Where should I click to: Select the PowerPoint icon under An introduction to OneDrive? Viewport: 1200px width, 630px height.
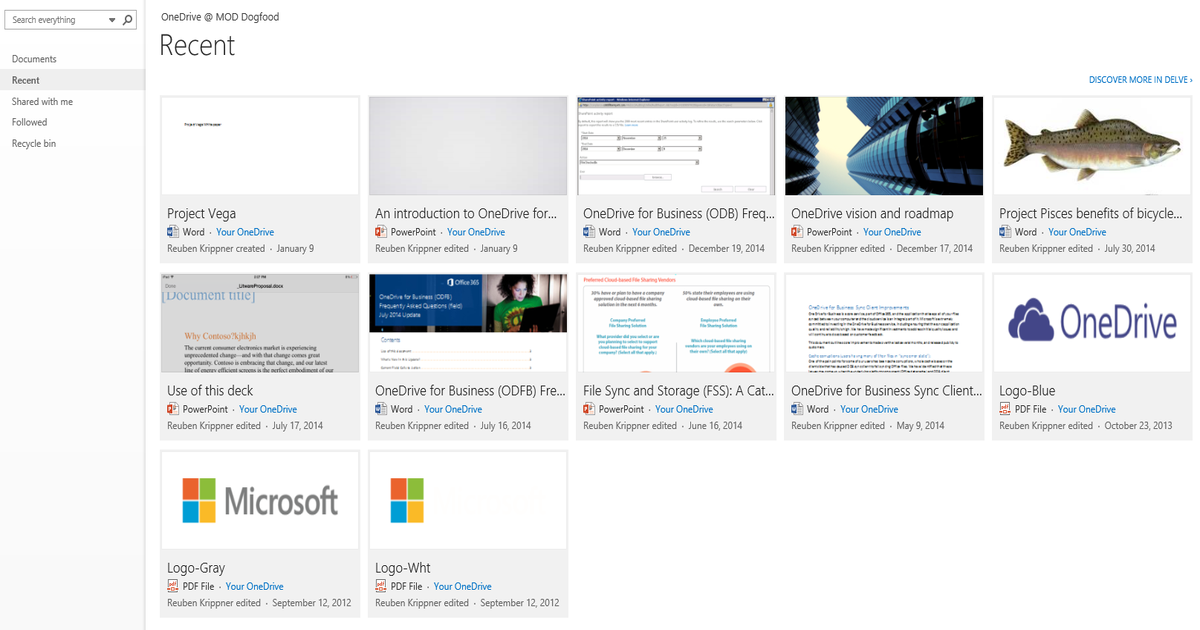click(382, 231)
